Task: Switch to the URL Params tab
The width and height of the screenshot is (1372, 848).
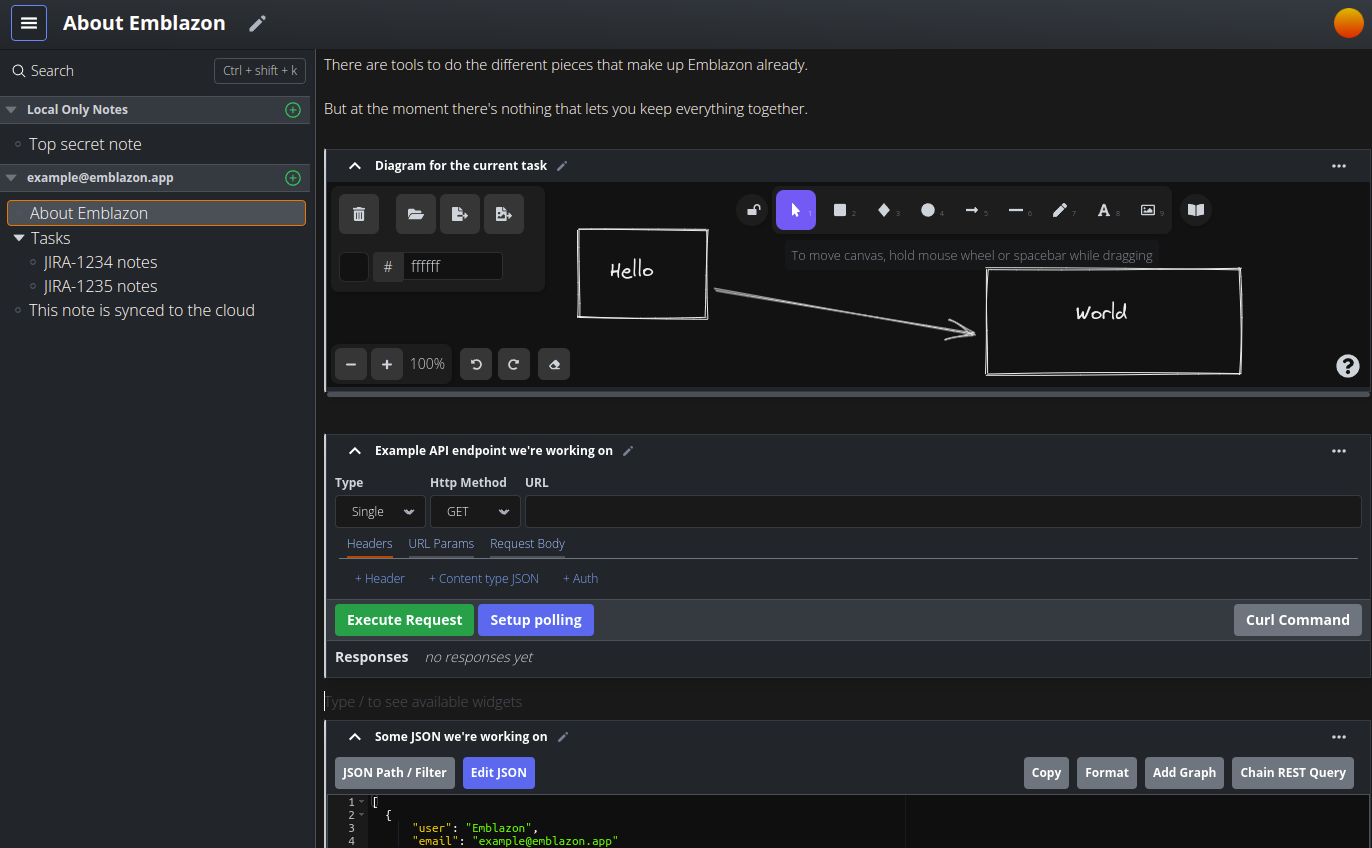Action: (x=441, y=543)
